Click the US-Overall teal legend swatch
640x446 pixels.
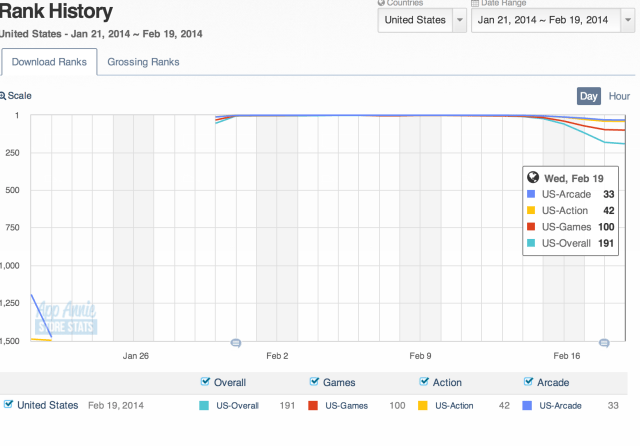(x=204, y=406)
